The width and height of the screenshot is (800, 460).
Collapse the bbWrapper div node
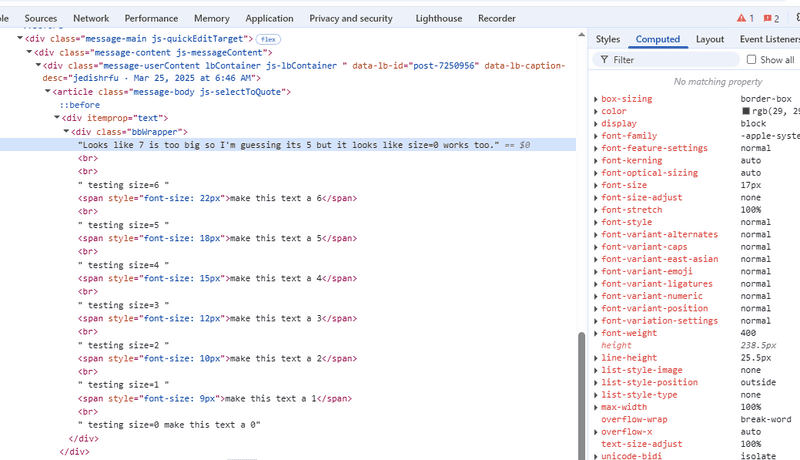click(66, 132)
